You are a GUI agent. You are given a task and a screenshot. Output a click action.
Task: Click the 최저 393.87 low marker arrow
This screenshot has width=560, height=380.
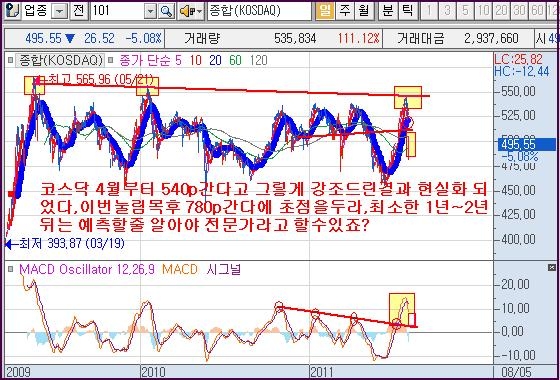click(11, 244)
